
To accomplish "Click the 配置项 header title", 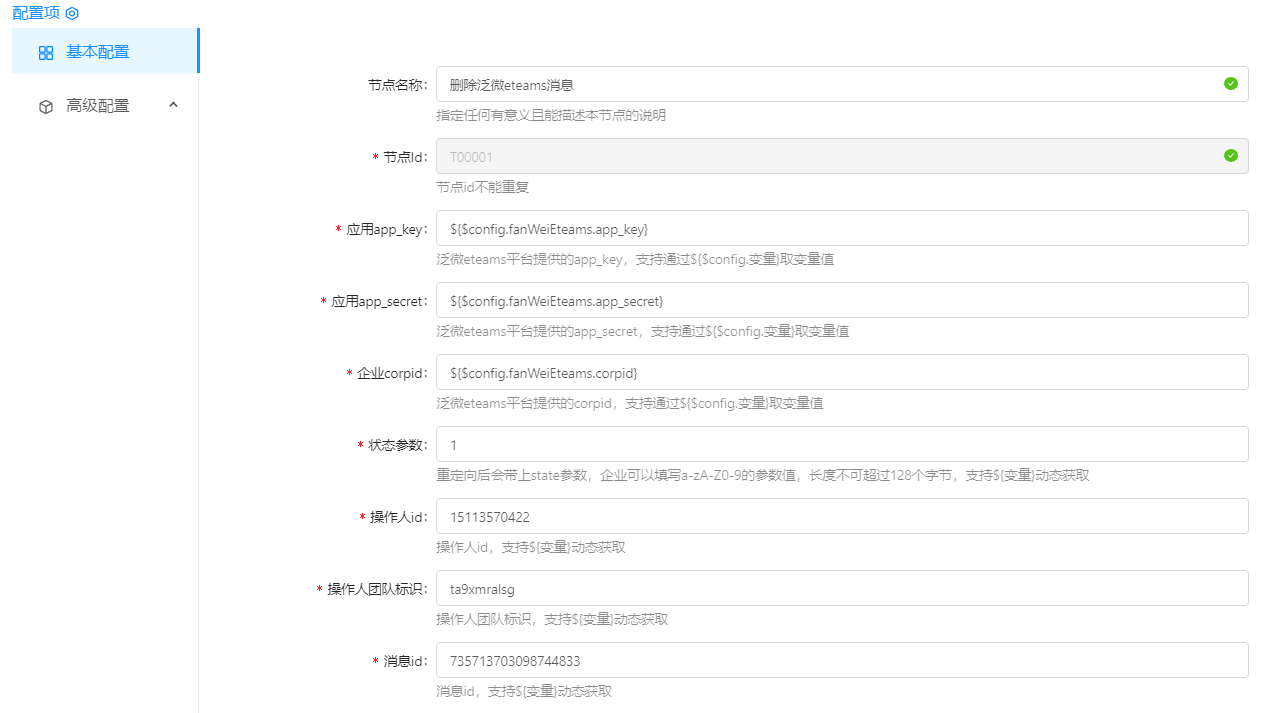I will 36,13.
